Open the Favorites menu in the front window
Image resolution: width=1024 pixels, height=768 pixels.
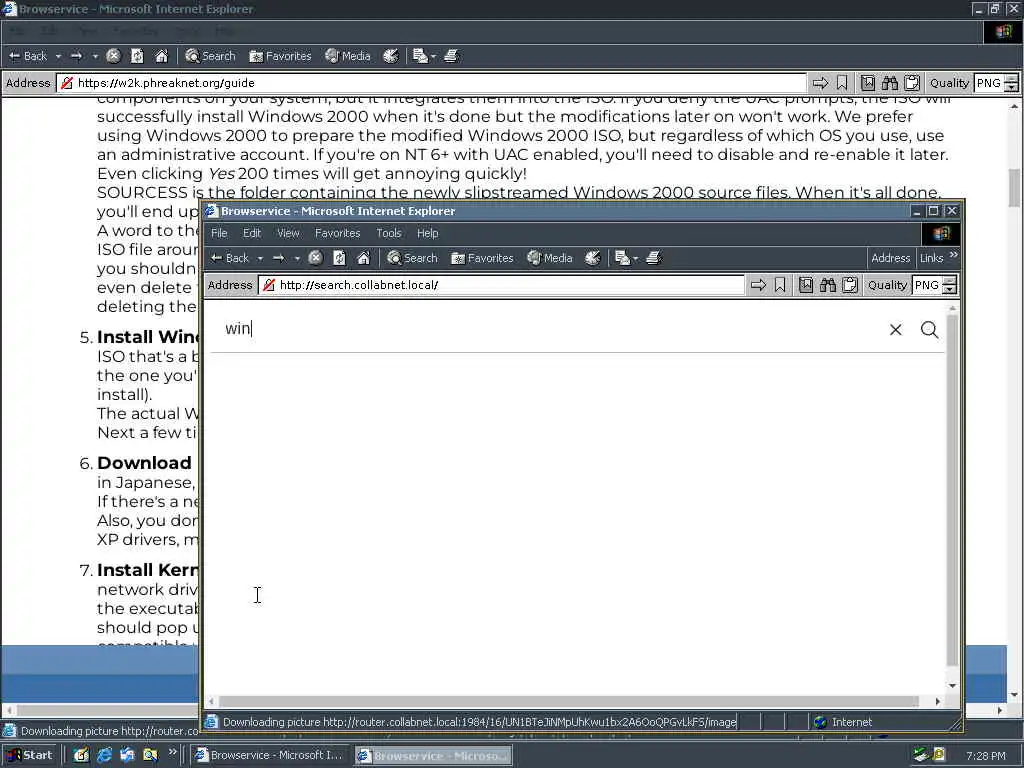338,233
